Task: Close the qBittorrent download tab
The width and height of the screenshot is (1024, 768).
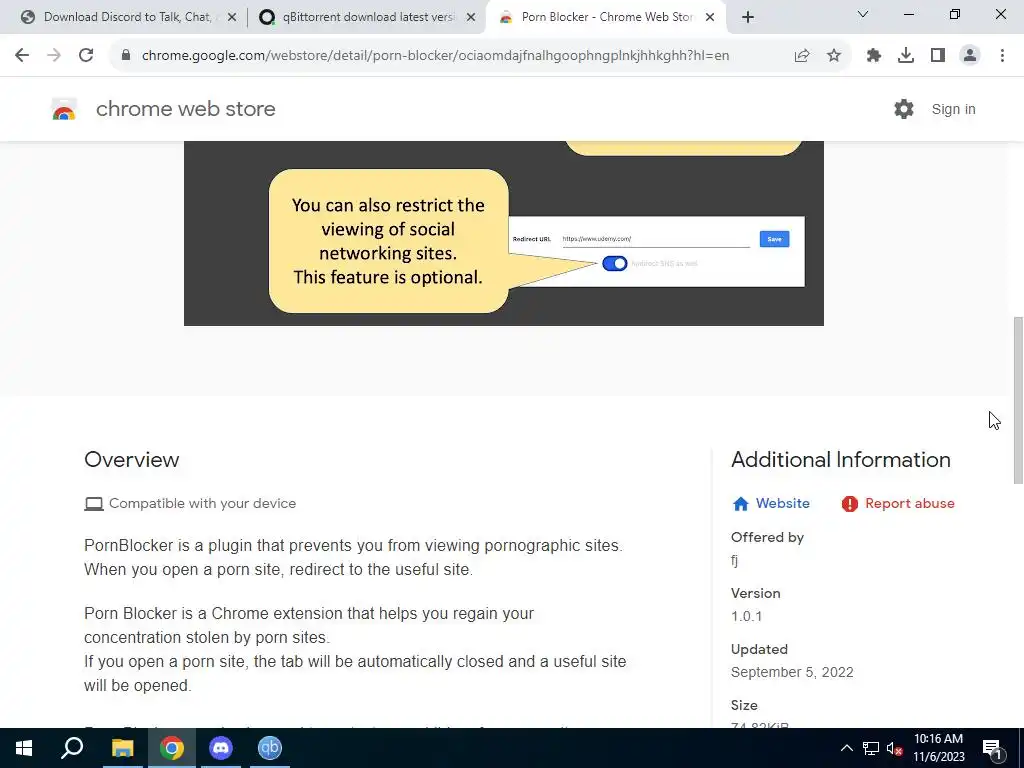Action: point(471,18)
